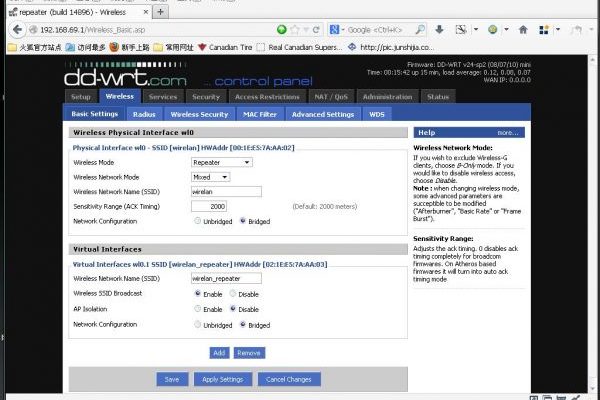Click the green go arrow in address bar
The image size is (600, 400).
(x=282, y=29)
